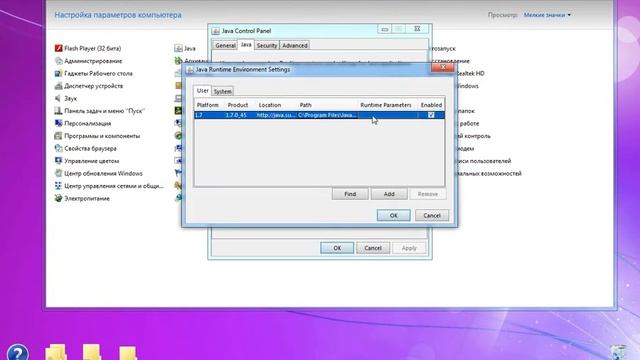
Task: Click Java Runtime Environment Settings title icon
Action: pyautogui.click(x=190, y=70)
